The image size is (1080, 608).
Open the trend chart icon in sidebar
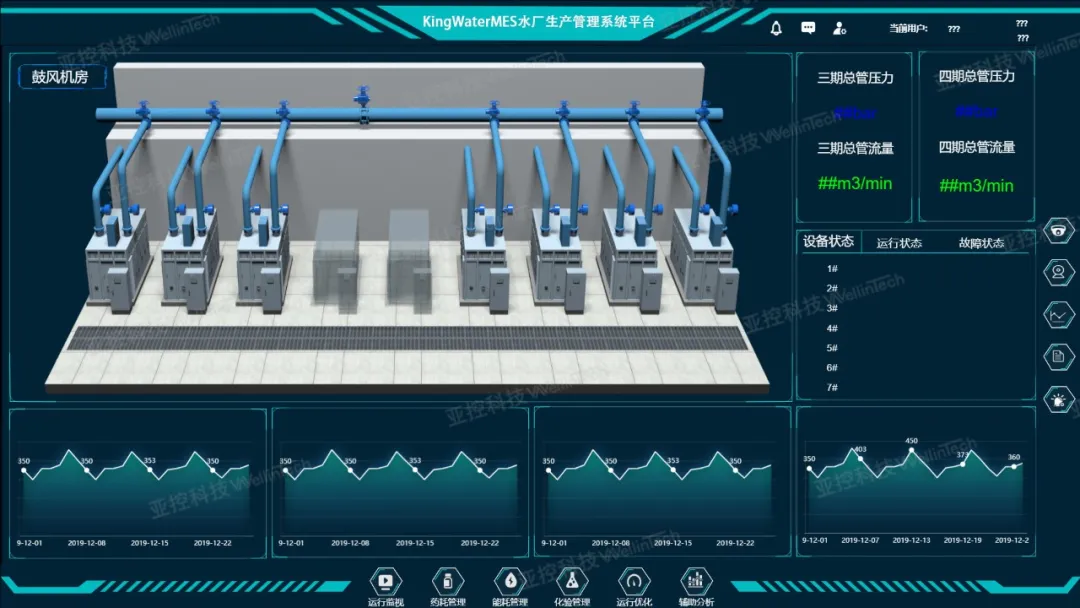[1058, 314]
